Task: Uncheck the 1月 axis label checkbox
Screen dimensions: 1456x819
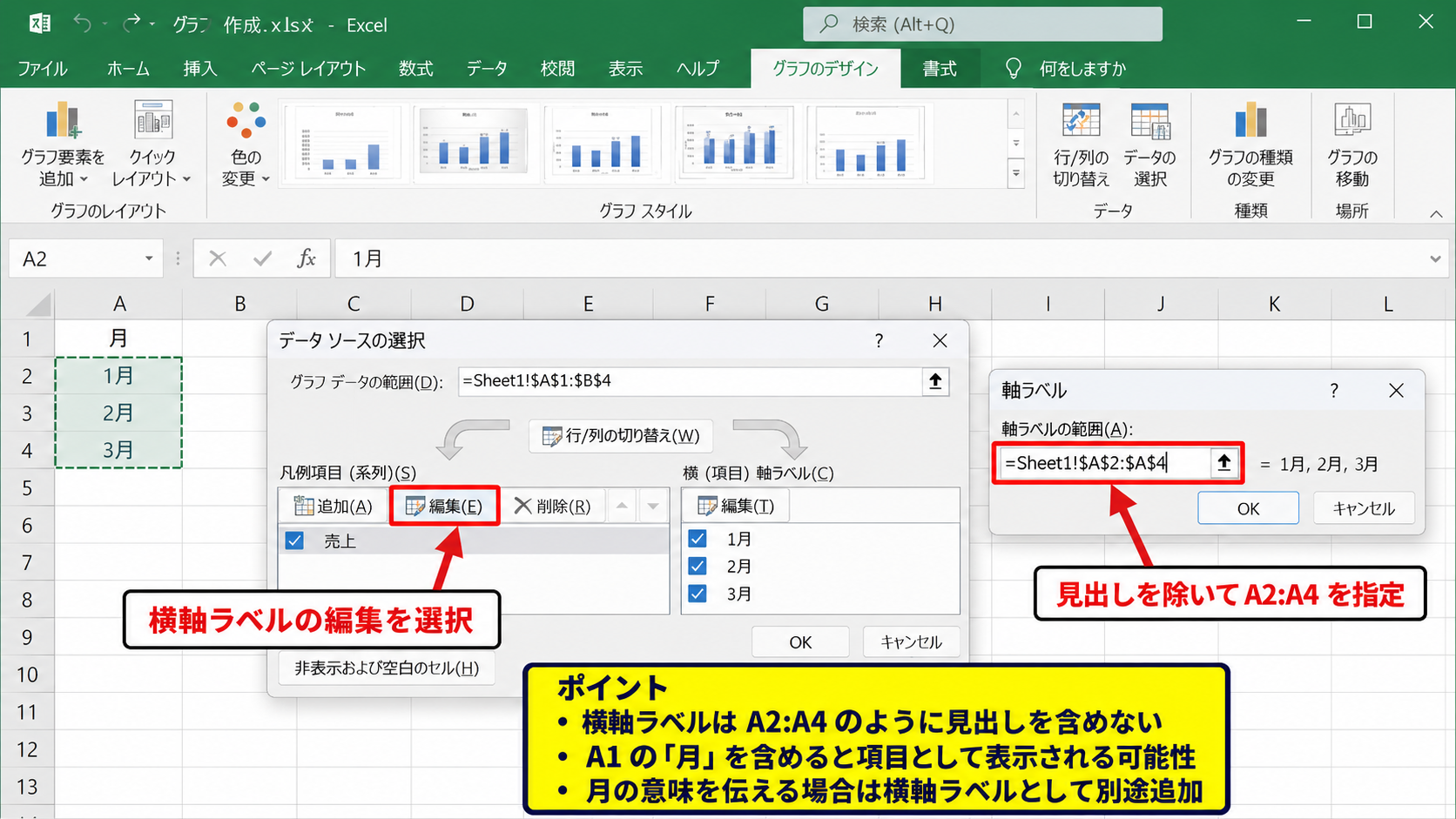Action: [x=698, y=539]
